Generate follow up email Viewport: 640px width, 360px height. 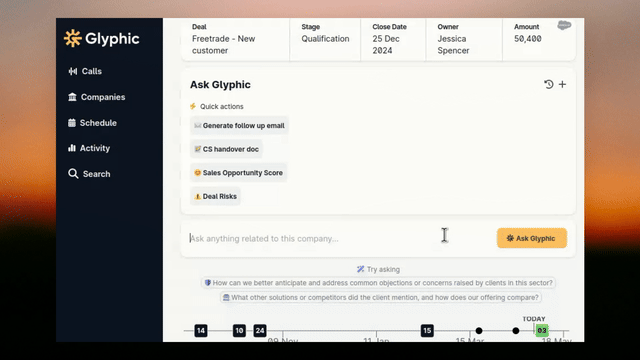[x=239, y=126]
